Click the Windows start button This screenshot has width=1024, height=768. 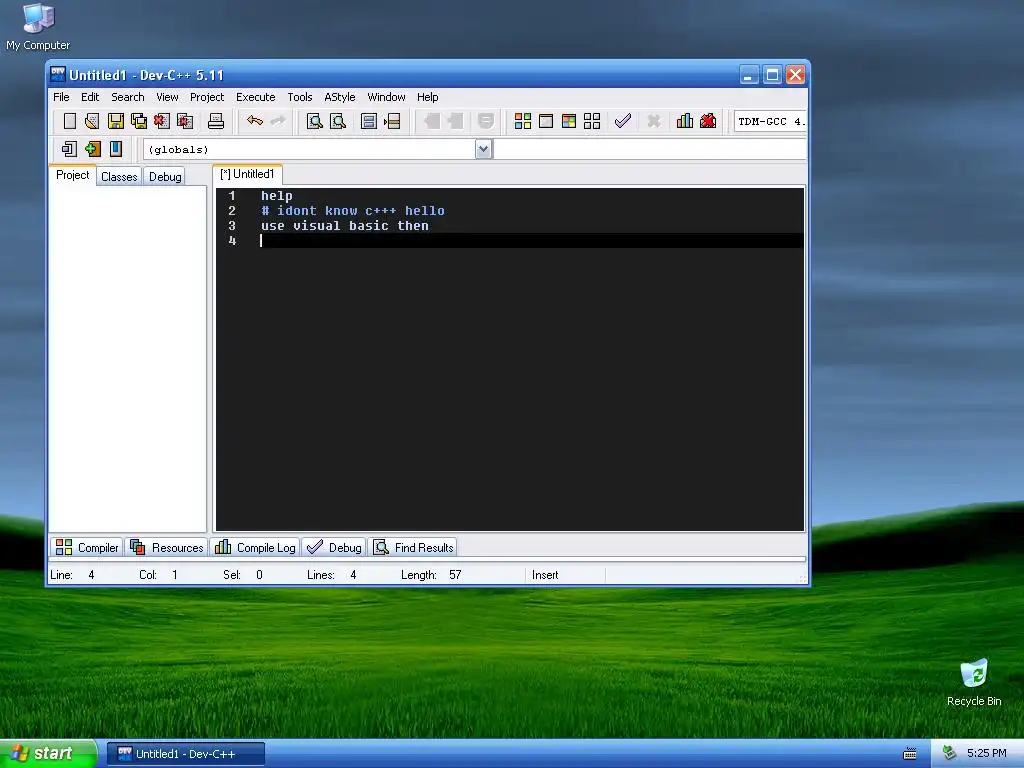(x=48, y=754)
